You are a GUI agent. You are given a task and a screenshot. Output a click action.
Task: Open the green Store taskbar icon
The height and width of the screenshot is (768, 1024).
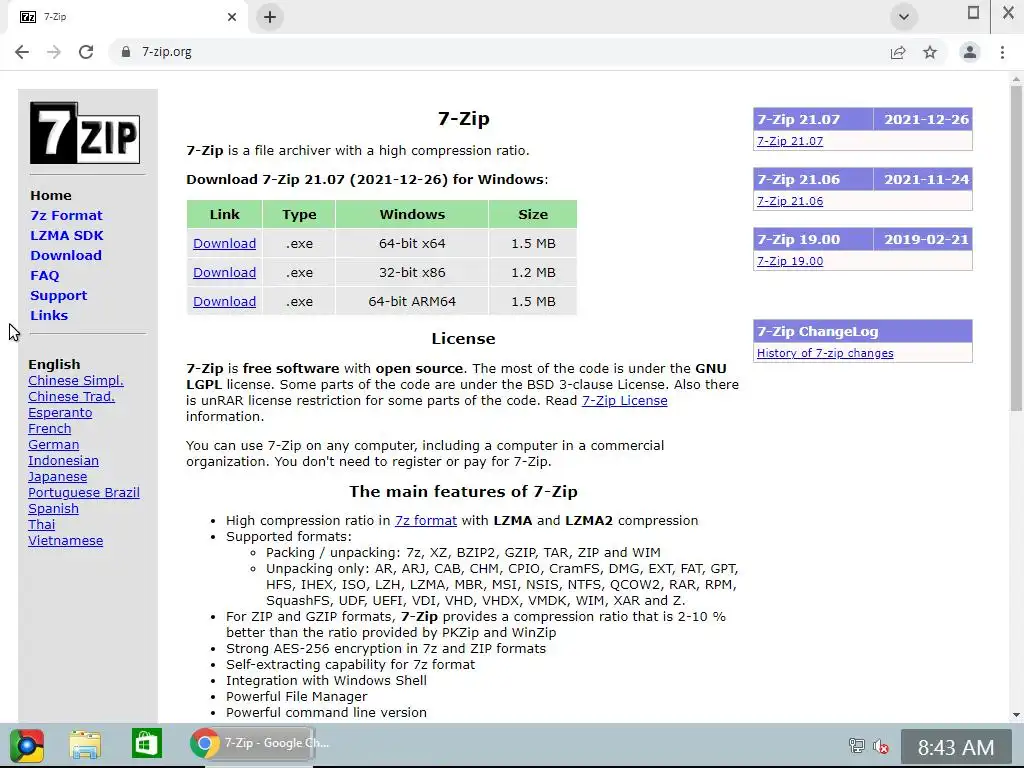(x=146, y=744)
